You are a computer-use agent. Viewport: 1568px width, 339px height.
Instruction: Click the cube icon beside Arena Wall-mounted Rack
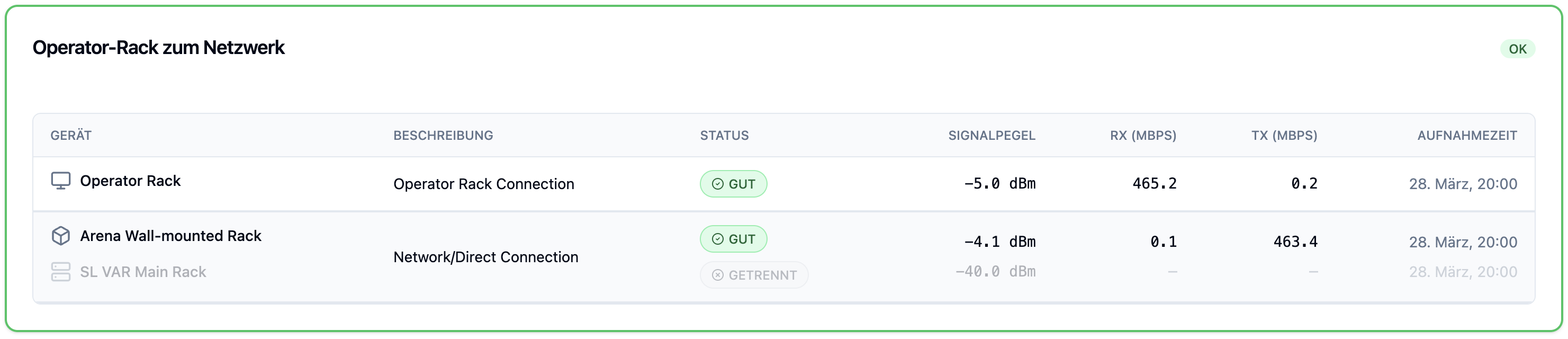click(x=60, y=236)
